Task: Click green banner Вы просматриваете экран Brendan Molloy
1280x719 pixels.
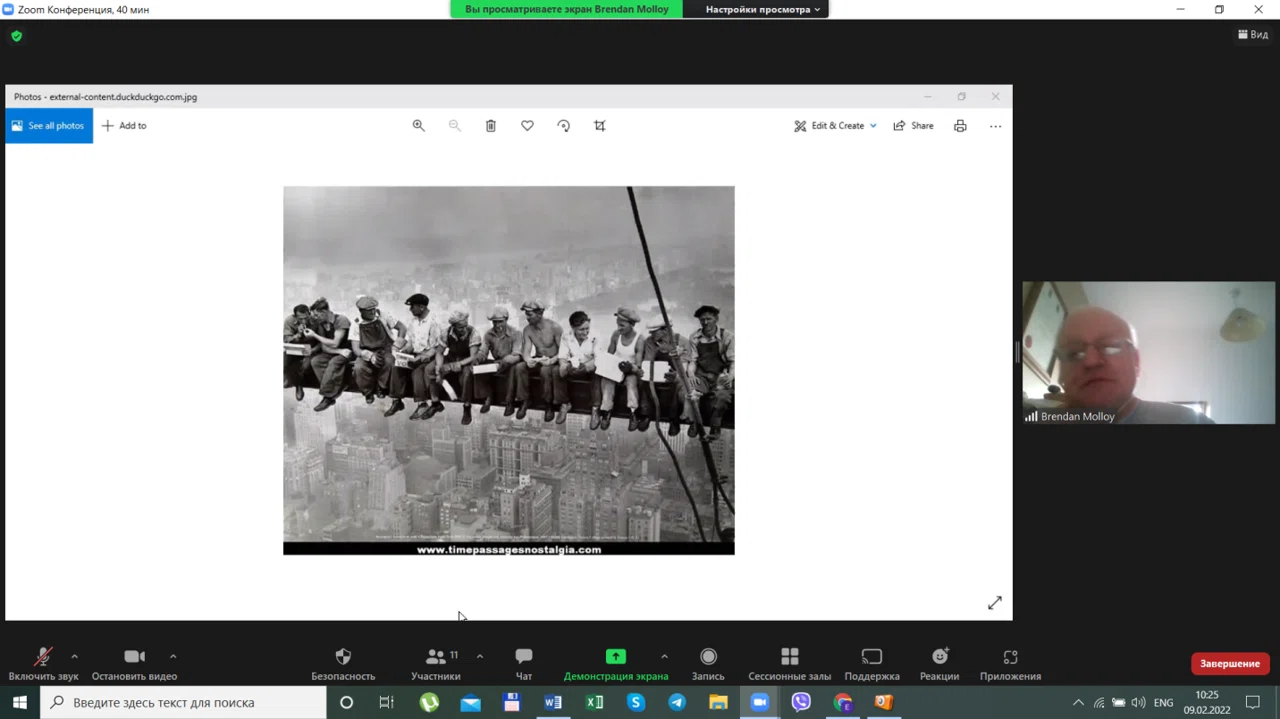Action: (567, 9)
